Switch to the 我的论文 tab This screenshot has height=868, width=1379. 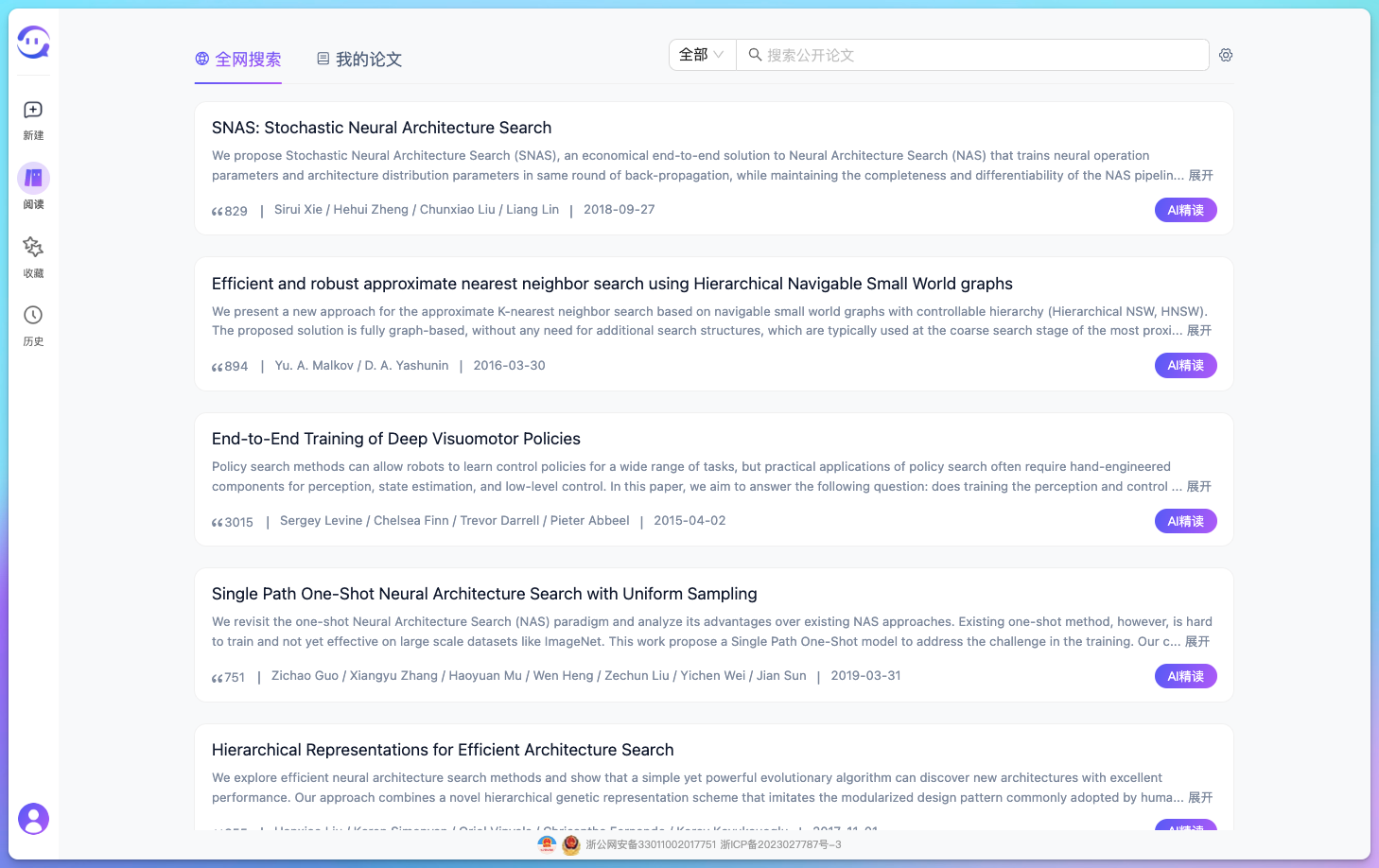coord(359,60)
